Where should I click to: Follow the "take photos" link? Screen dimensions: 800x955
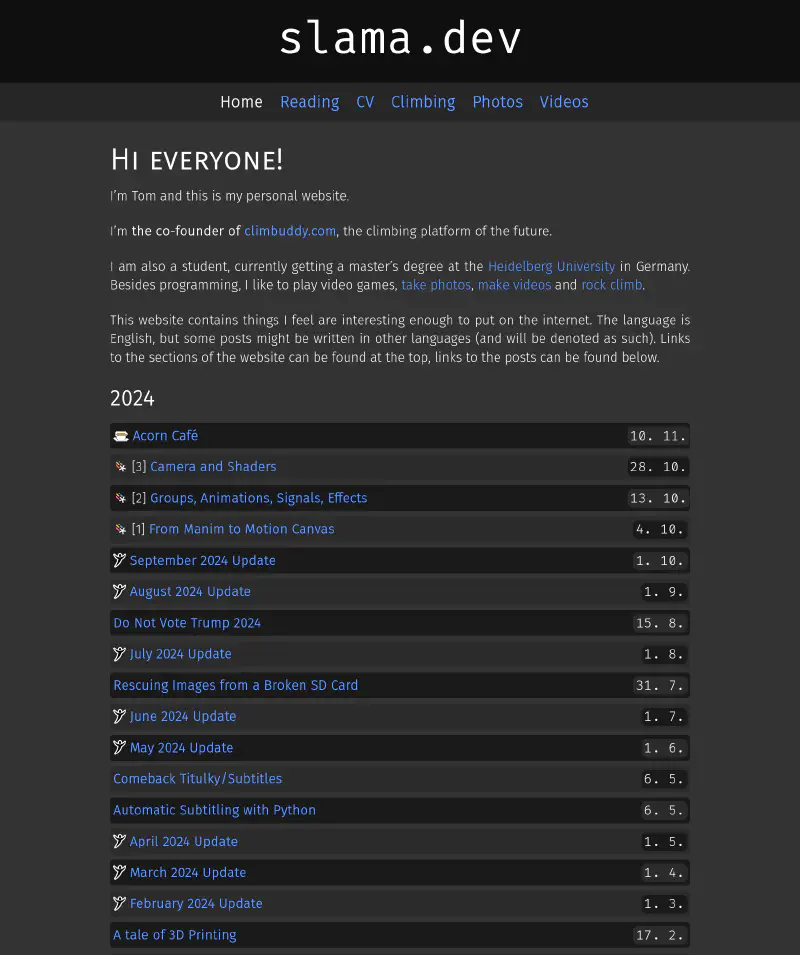(x=436, y=285)
